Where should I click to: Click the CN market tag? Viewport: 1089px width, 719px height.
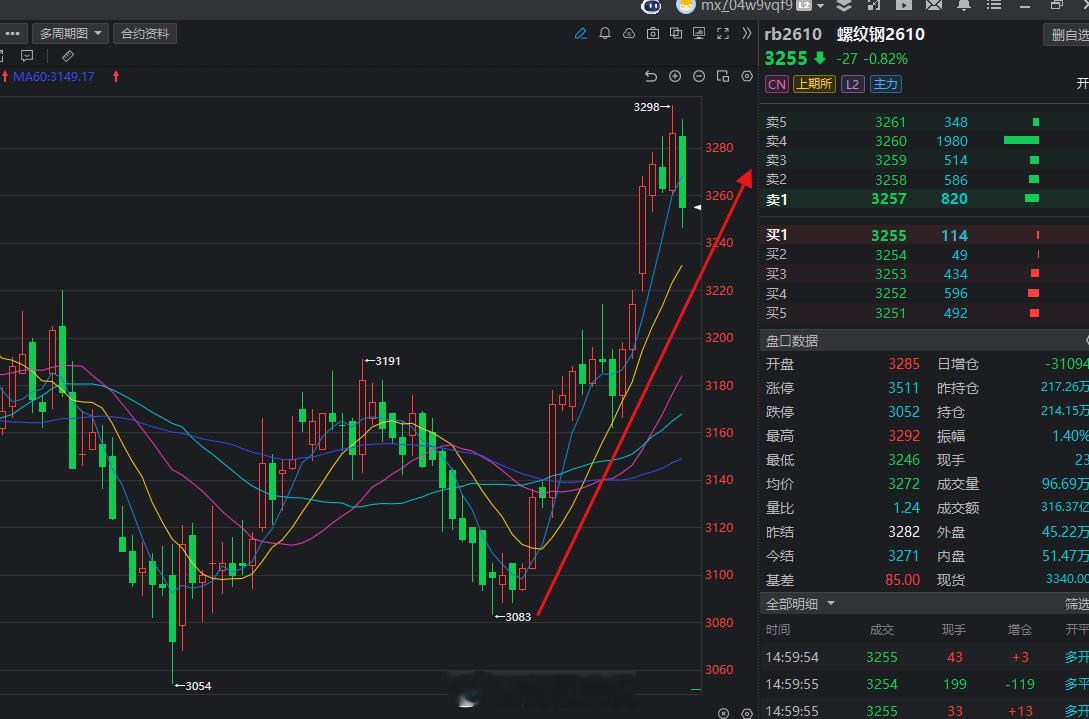pyautogui.click(x=776, y=84)
